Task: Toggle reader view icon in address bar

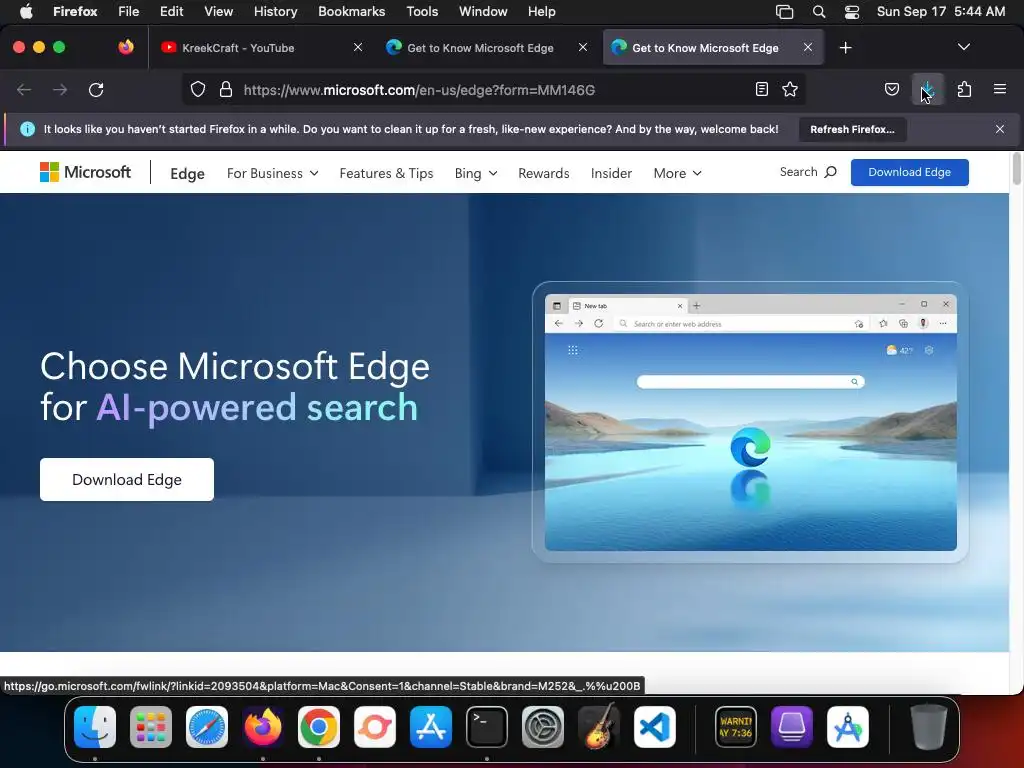Action: point(761,89)
